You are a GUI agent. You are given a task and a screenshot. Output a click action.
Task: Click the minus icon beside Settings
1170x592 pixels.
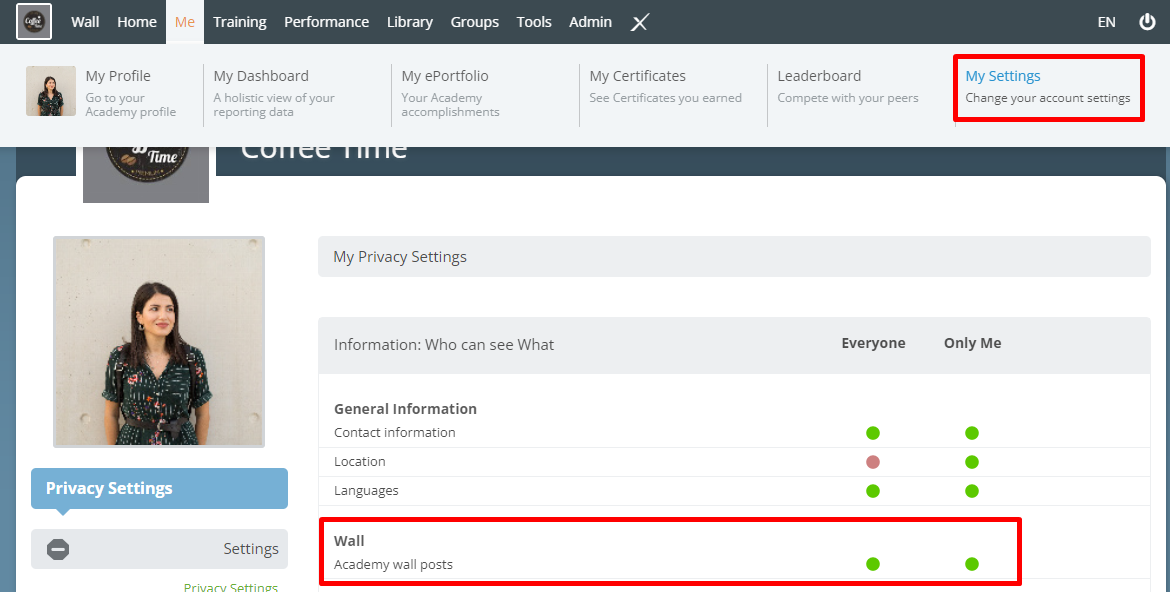[x=58, y=549]
